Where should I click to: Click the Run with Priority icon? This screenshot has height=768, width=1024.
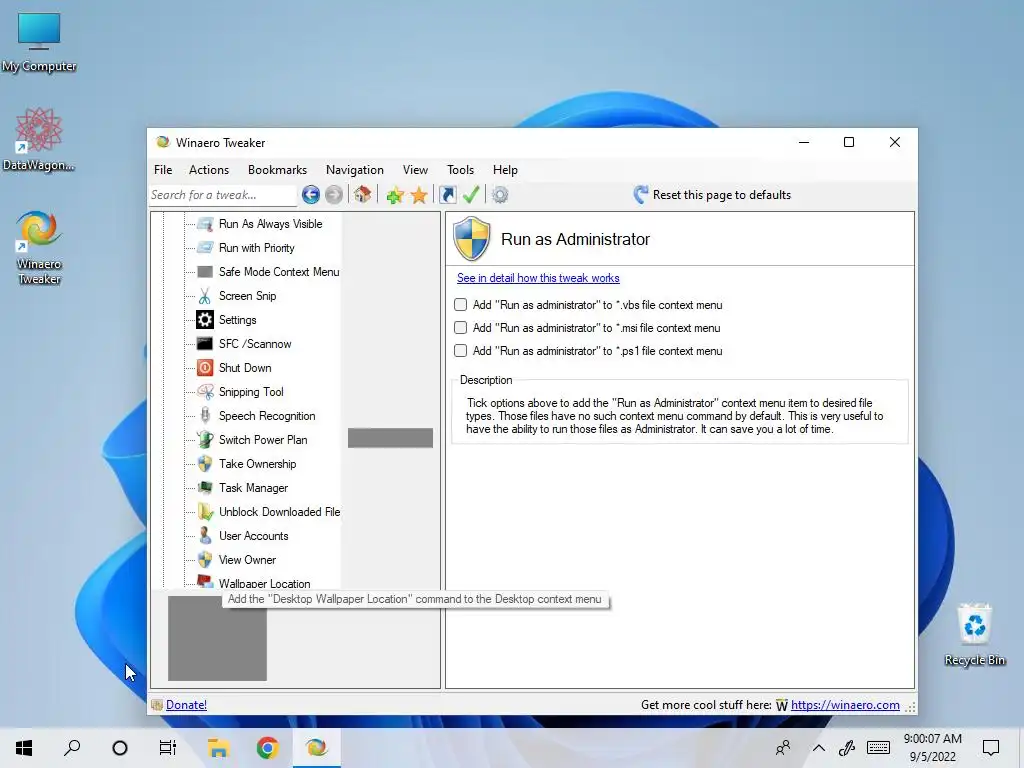[205, 248]
